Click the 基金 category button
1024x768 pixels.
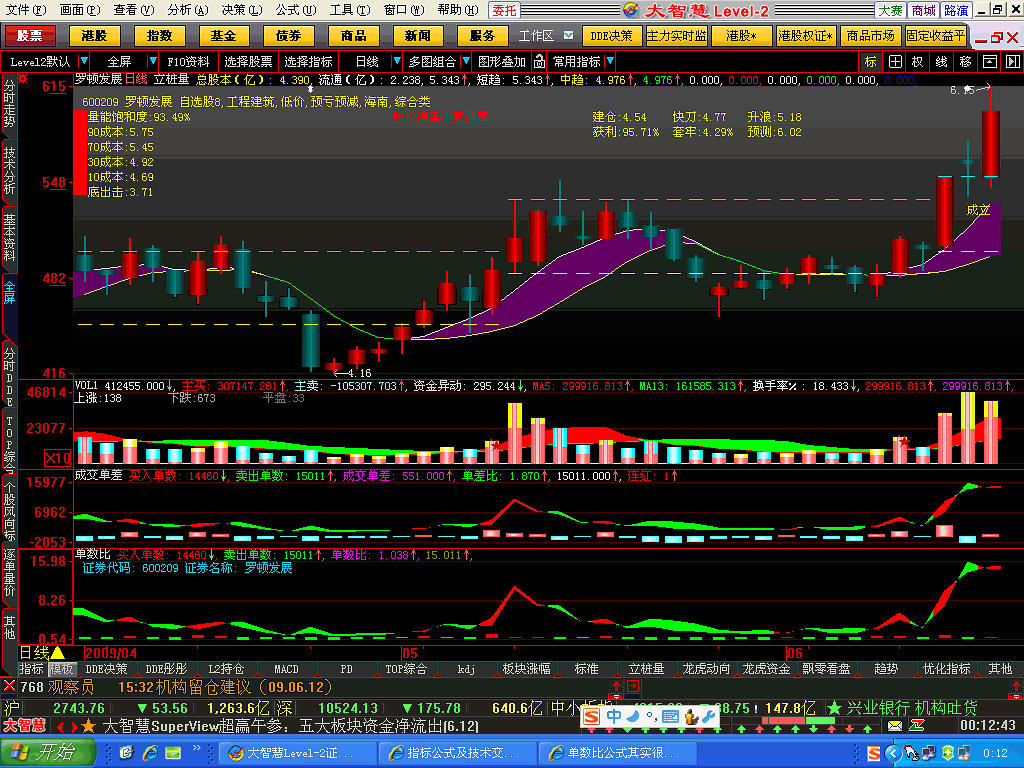[x=224, y=35]
